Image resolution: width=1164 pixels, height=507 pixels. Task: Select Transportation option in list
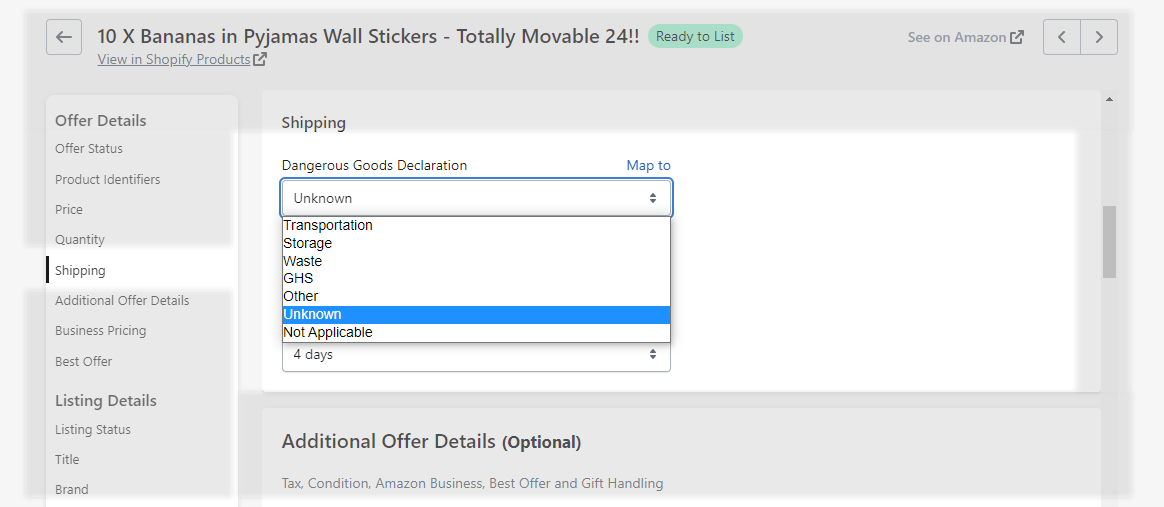[476, 225]
